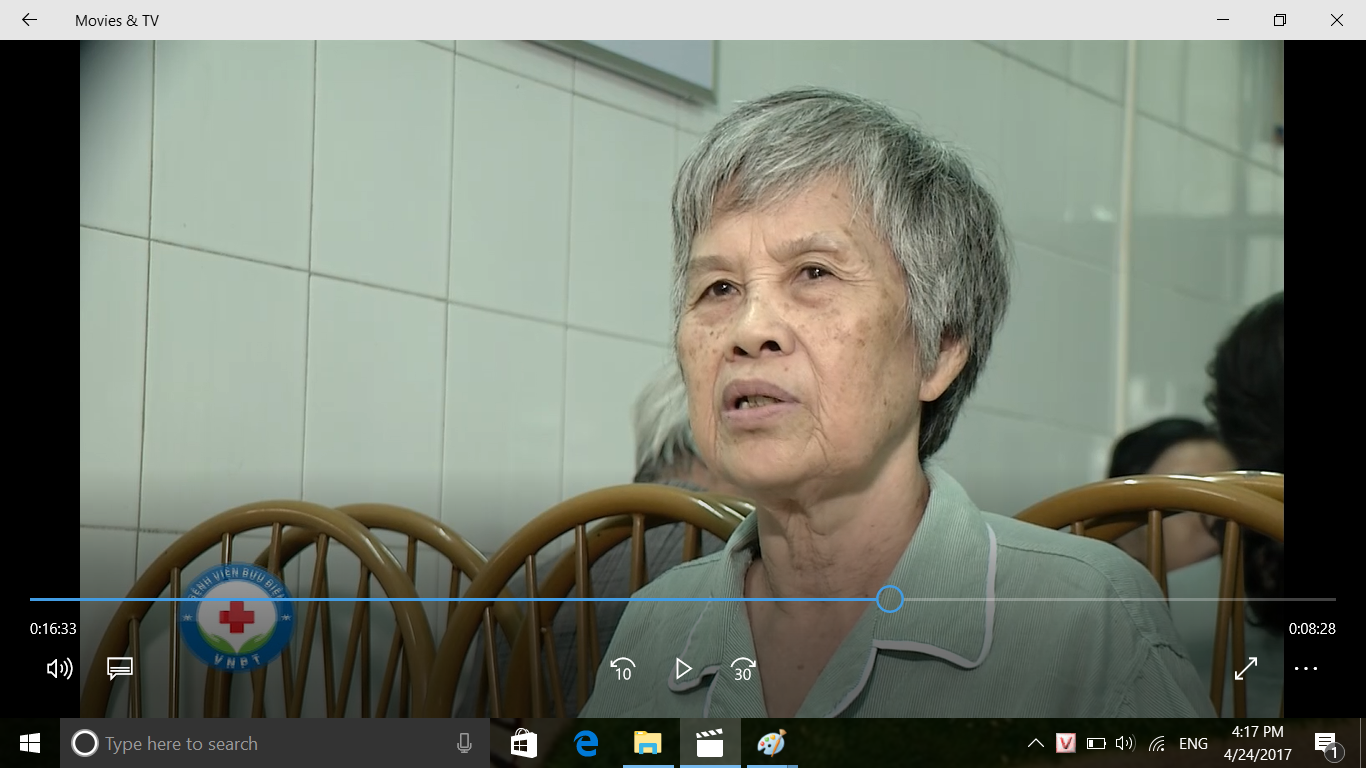Image resolution: width=1366 pixels, height=768 pixels.
Task: Click the seek bar position handle
Action: tap(890, 599)
